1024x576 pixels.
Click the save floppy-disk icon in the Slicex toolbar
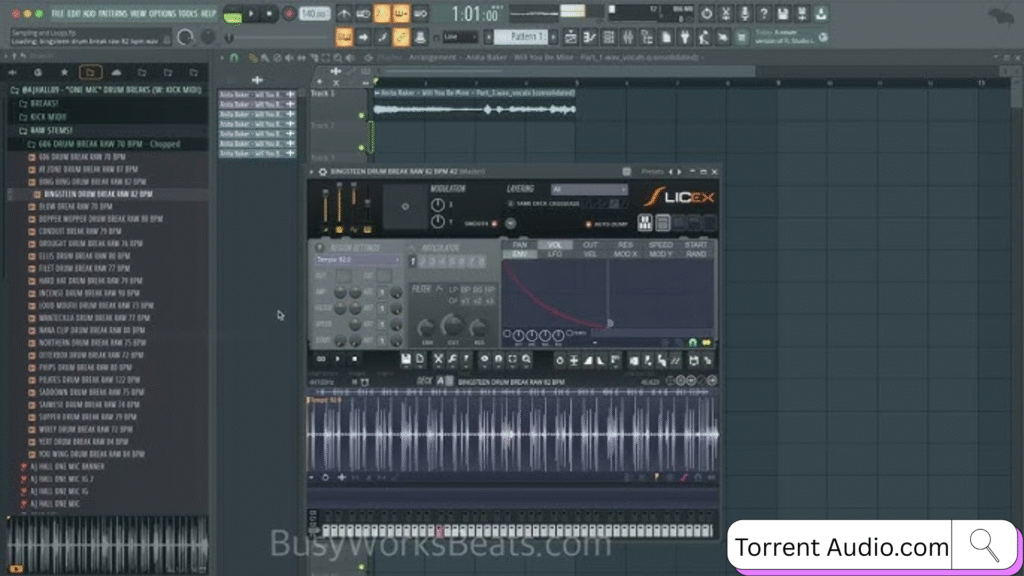tap(405, 359)
